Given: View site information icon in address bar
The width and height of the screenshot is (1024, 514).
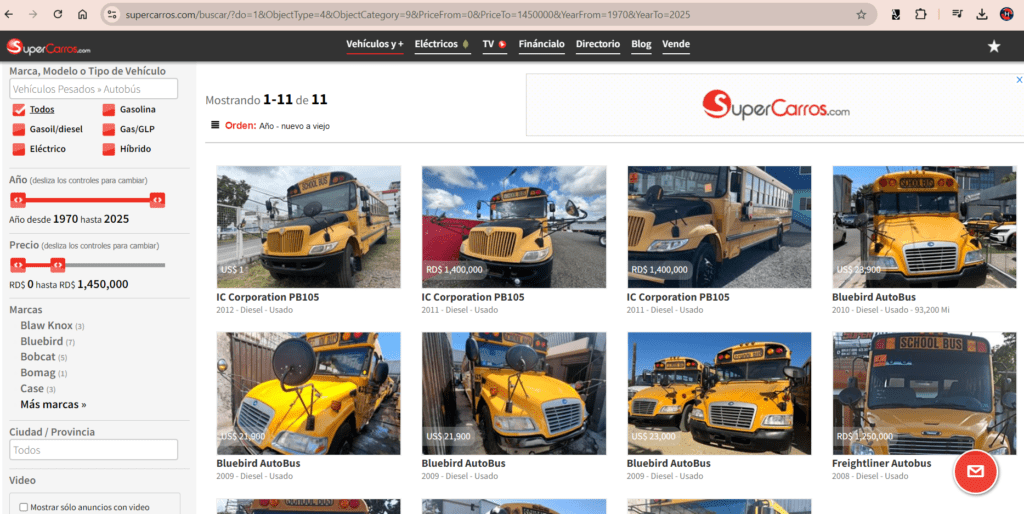Looking at the screenshot, I should 112,14.
